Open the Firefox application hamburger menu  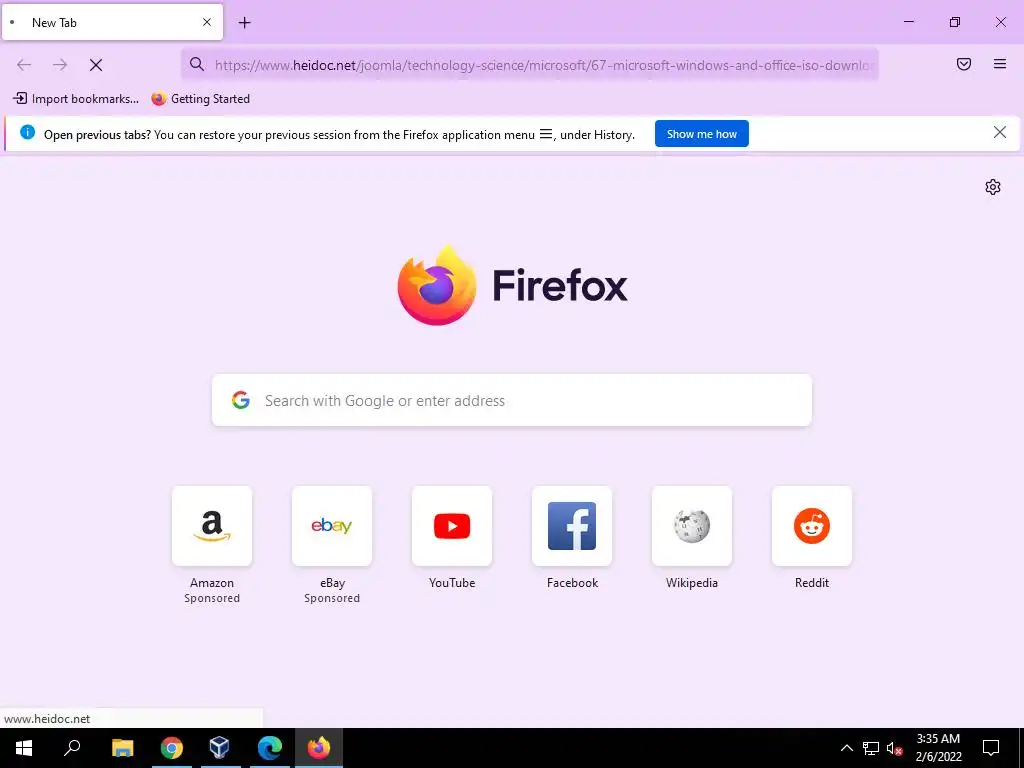(1000, 64)
